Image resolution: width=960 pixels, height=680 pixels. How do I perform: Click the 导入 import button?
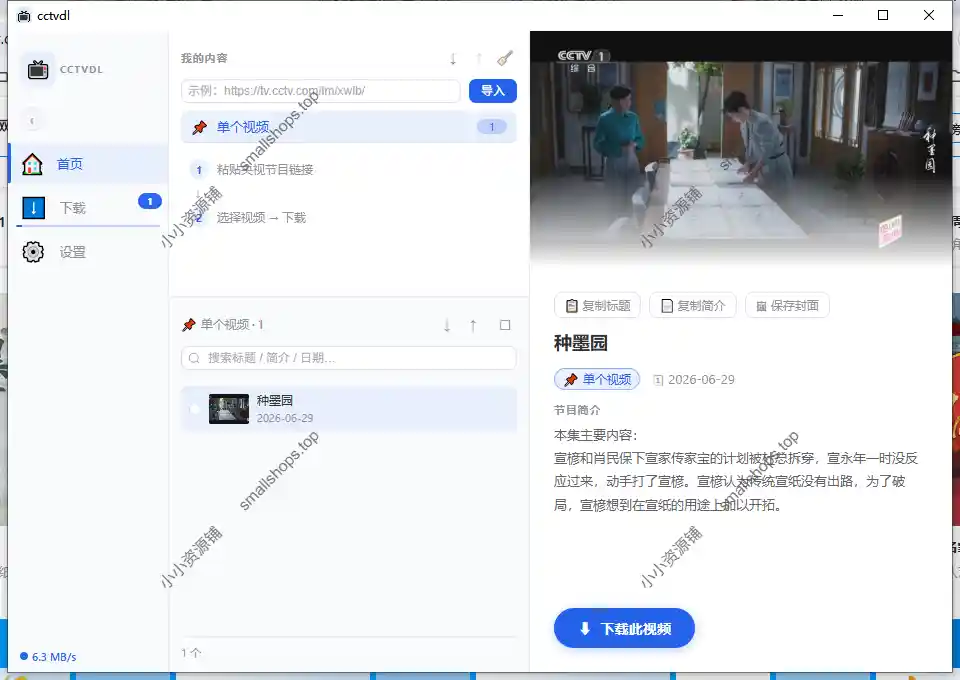pyautogui.click(x=493, y=91)
